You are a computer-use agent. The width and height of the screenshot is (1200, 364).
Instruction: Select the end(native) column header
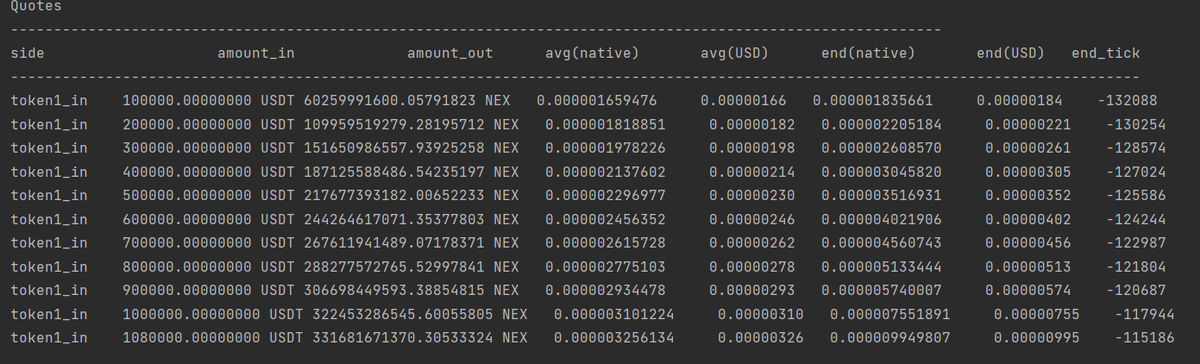pos(868,53)
